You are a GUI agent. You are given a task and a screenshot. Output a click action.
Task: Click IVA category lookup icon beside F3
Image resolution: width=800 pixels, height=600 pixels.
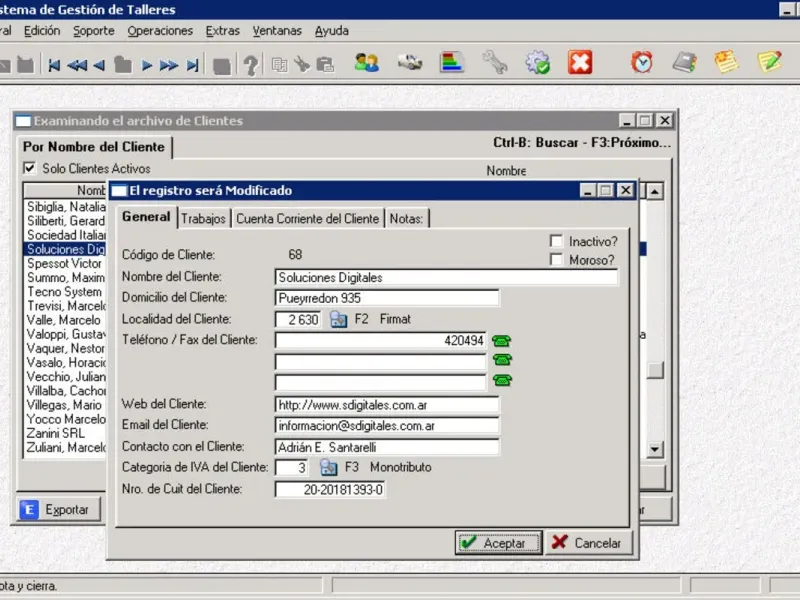click(329, 467)
